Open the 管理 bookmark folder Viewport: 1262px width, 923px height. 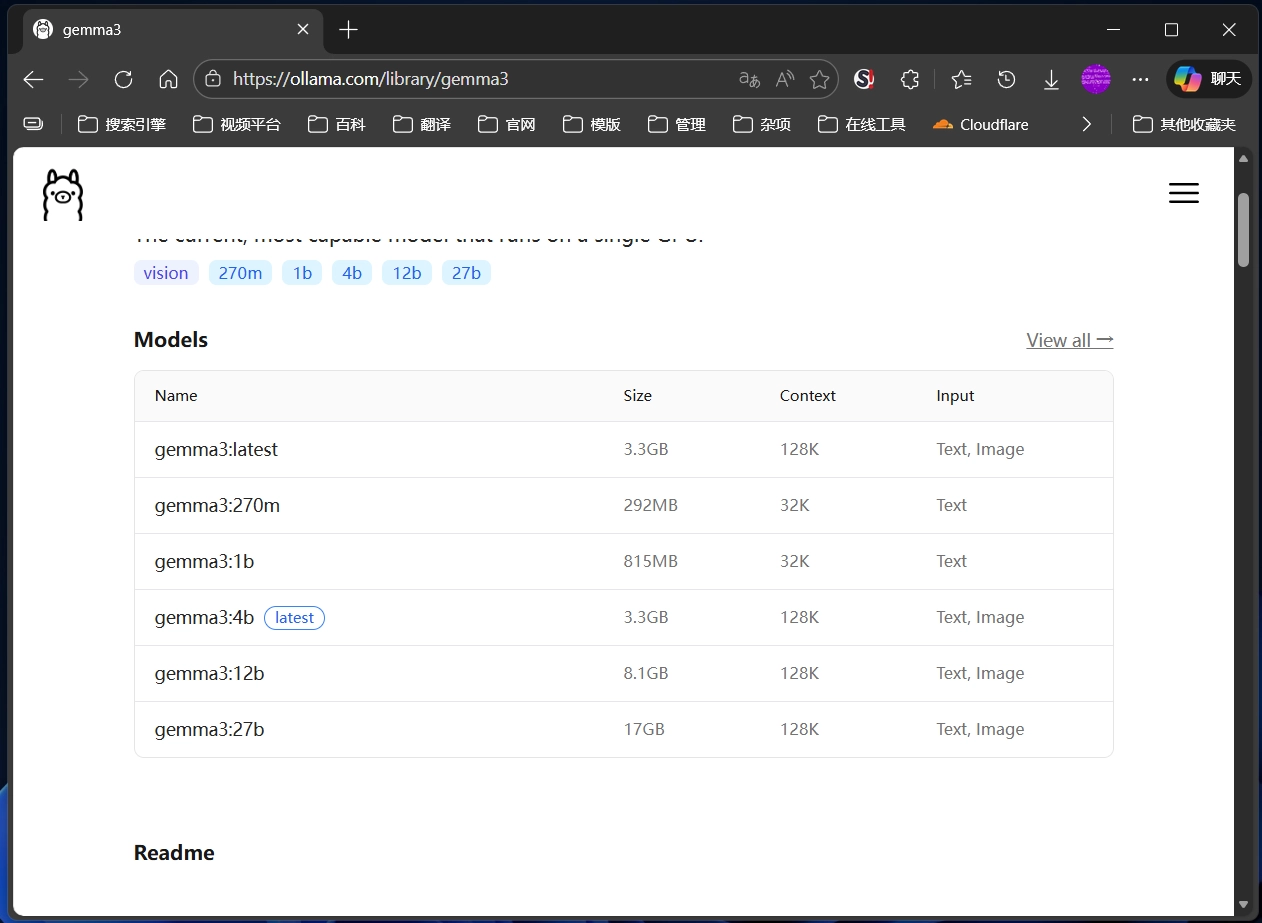coord(677,124)
